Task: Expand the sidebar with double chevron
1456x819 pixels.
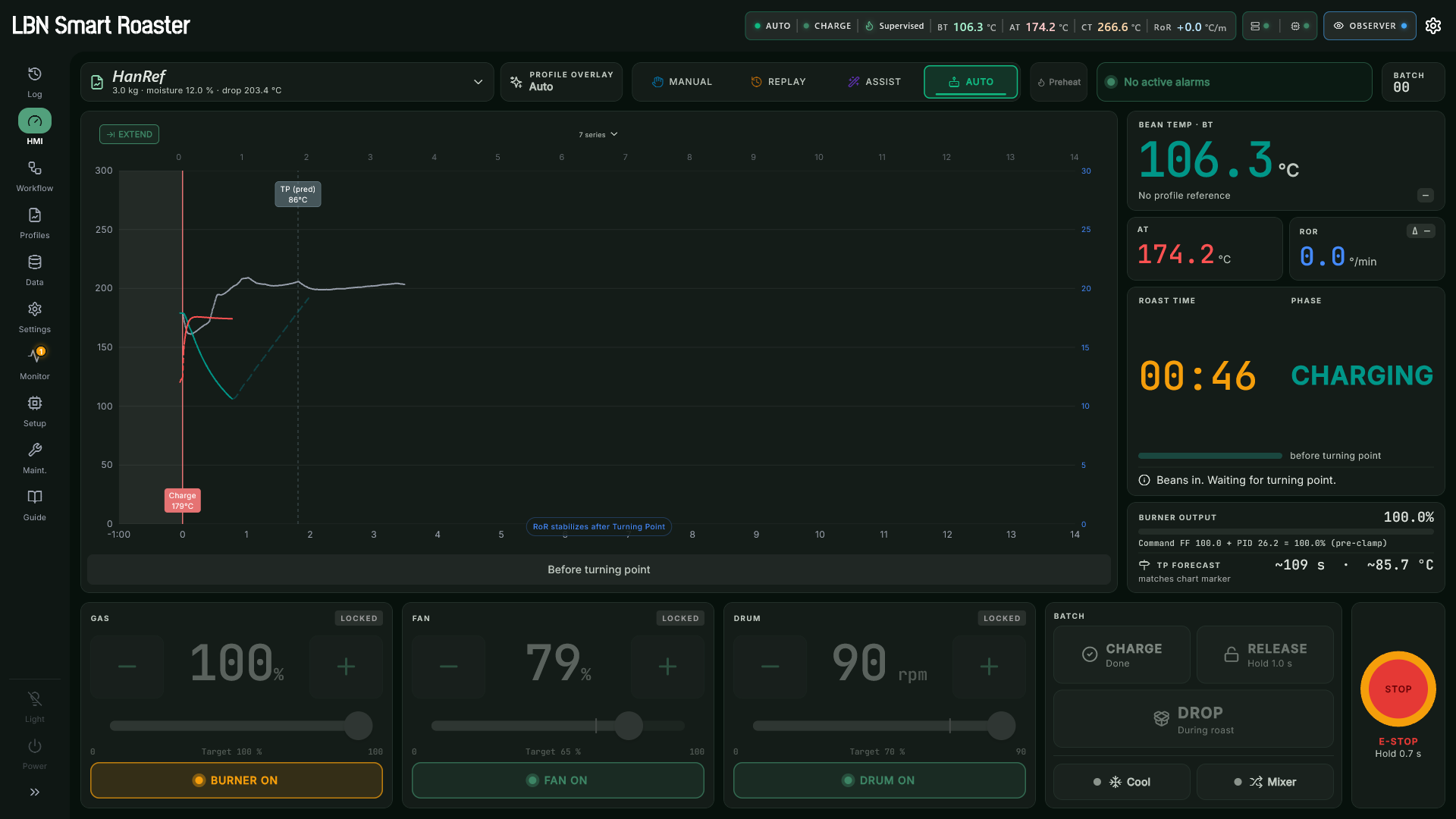Action: [35, 792]
